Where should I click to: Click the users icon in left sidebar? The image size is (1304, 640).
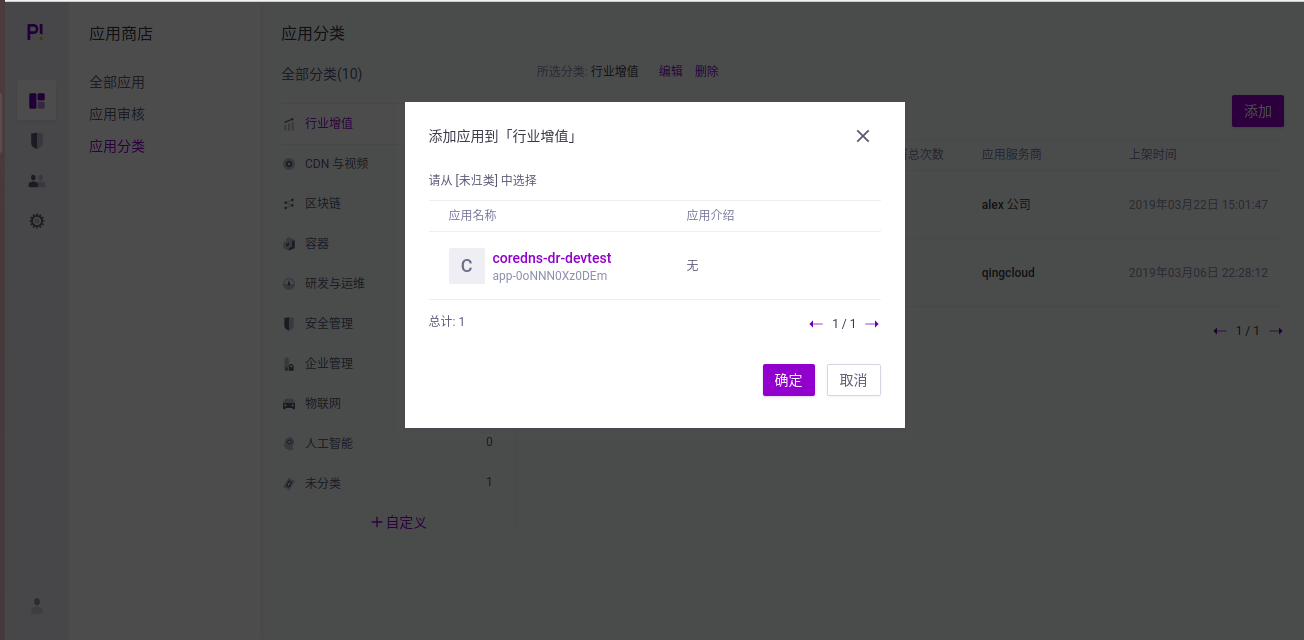(x=36, y=180)
